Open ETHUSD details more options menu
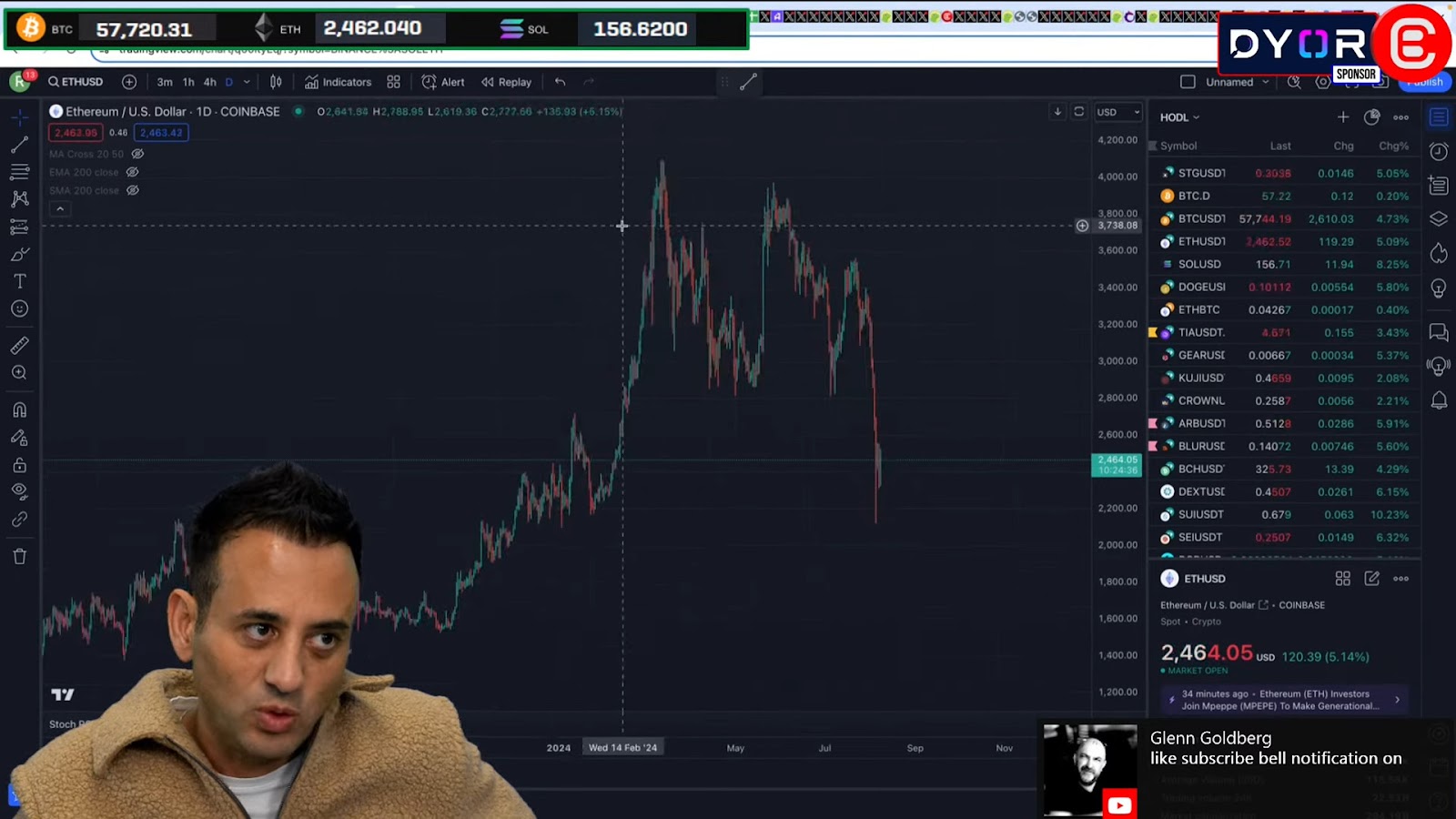Screen dimensions: 1456x819 click(1401, 579)
